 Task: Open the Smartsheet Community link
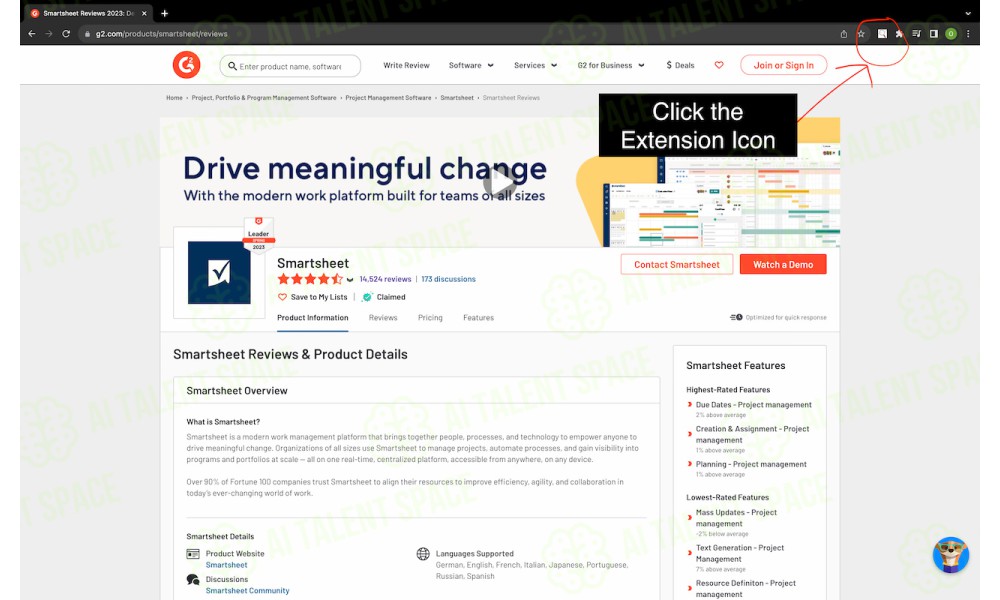click(247, 590)
